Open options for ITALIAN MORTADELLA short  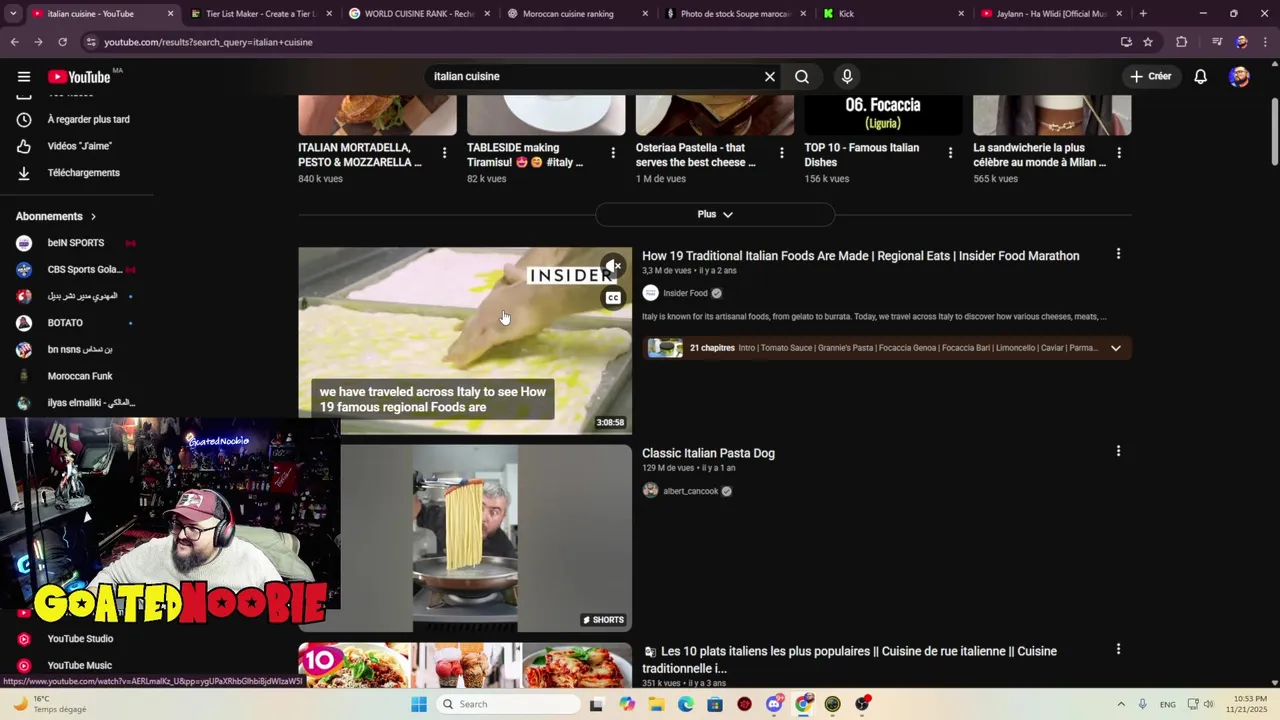tap(444, 153)
